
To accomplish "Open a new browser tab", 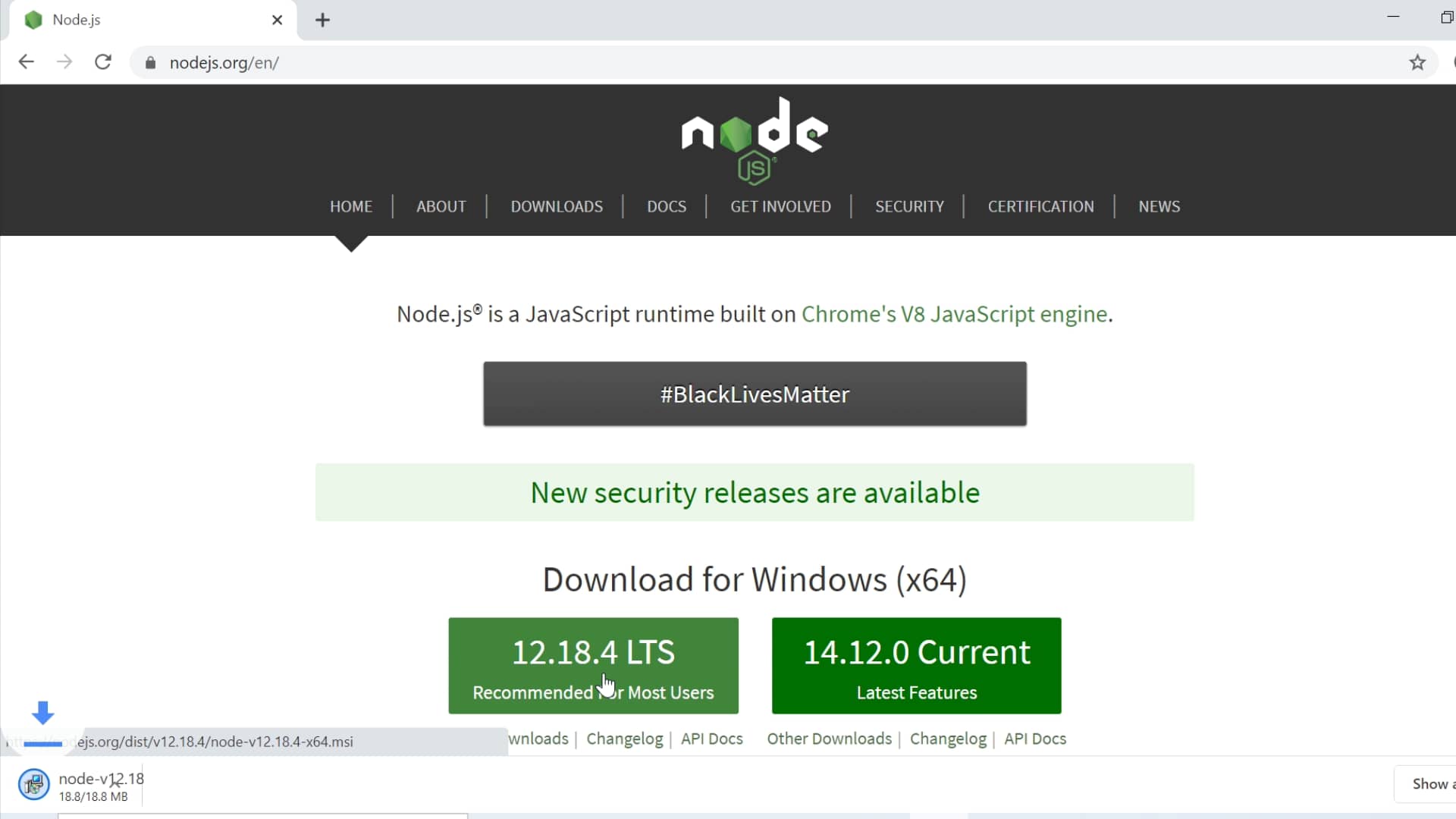I will [x=323, y=20].
